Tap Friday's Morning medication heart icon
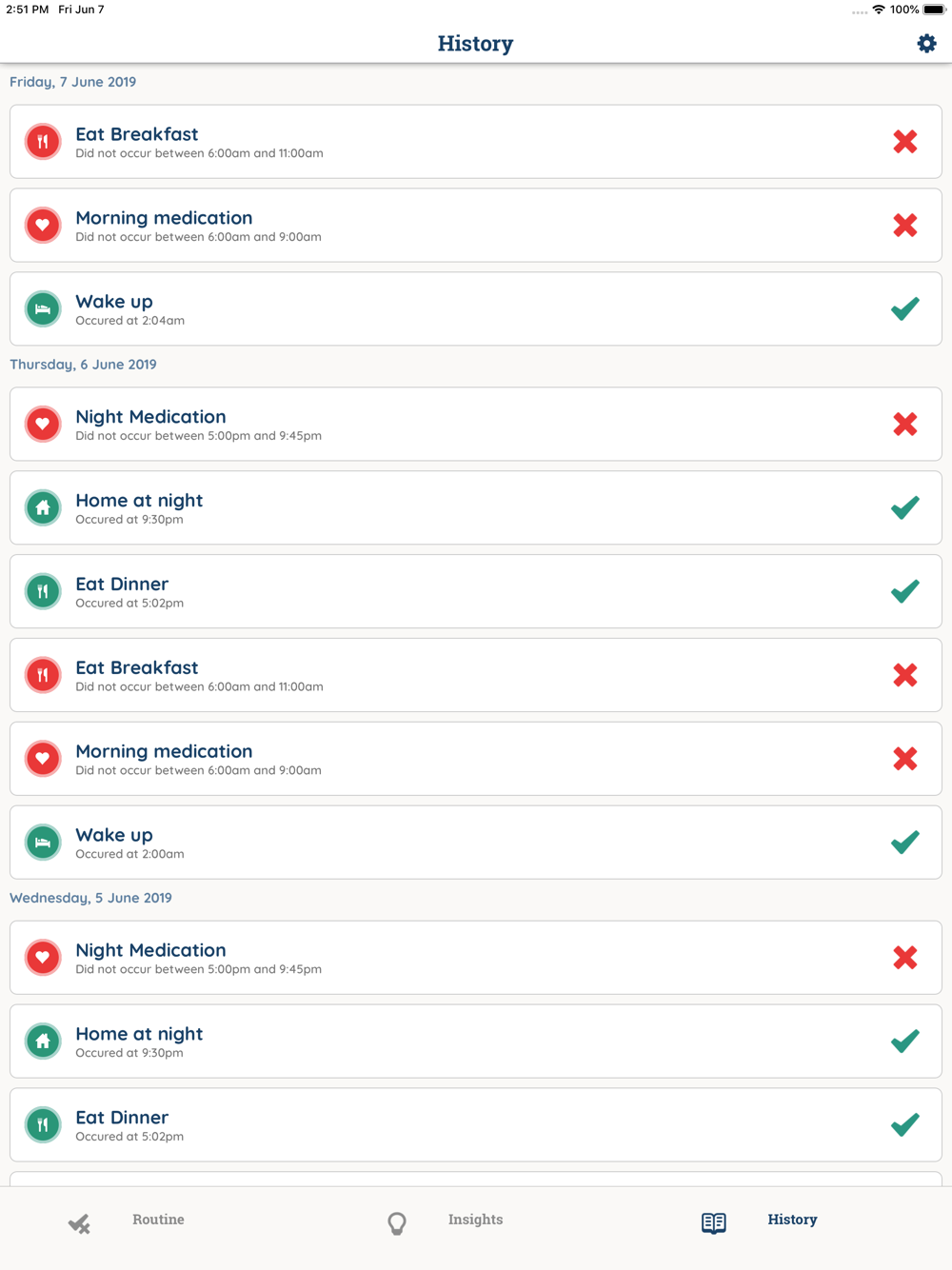Image resolution: width=952 pixels, height=1270 pixels. (43, 226)
